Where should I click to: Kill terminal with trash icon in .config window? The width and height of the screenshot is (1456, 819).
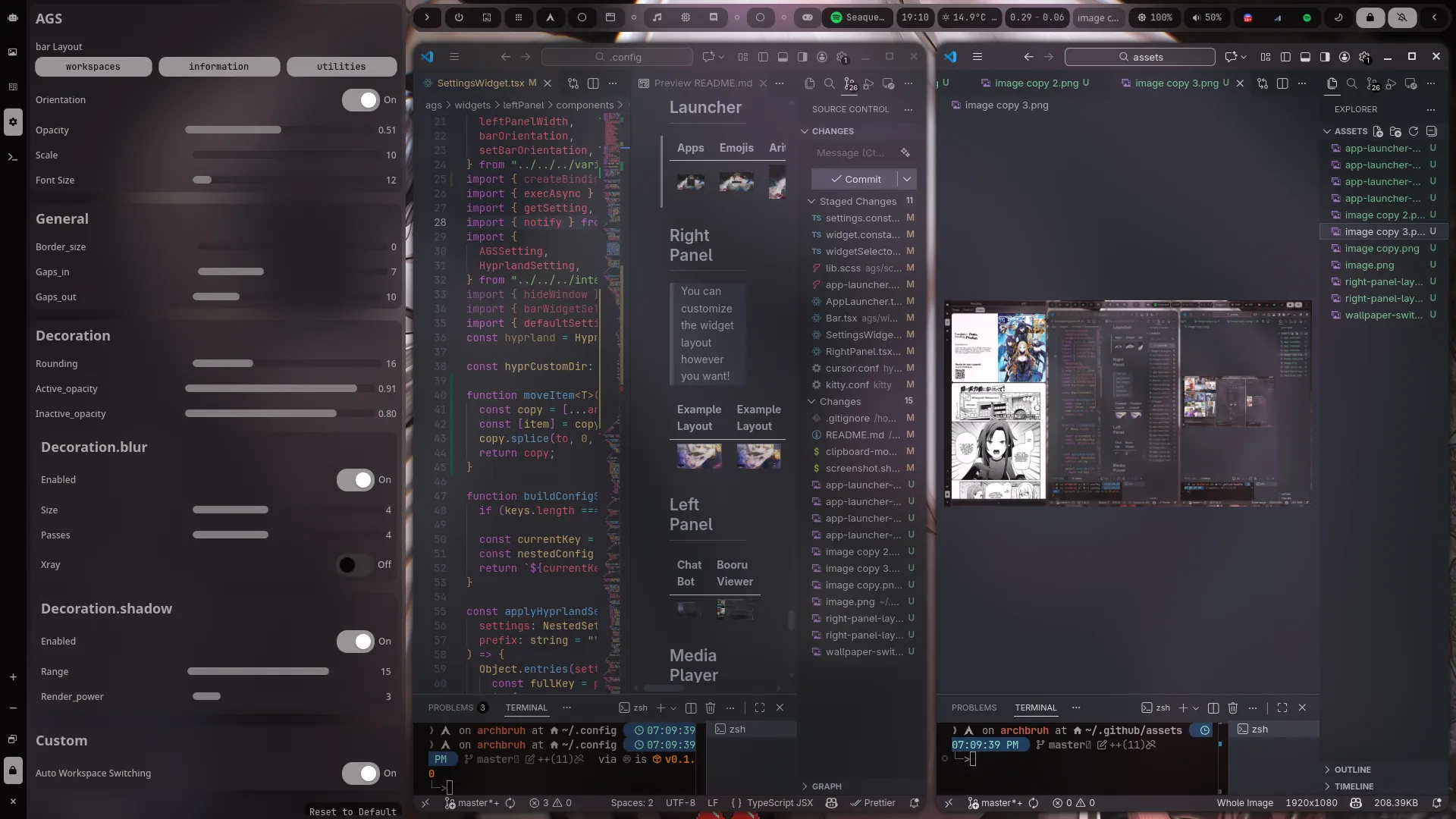pos(711,708)
